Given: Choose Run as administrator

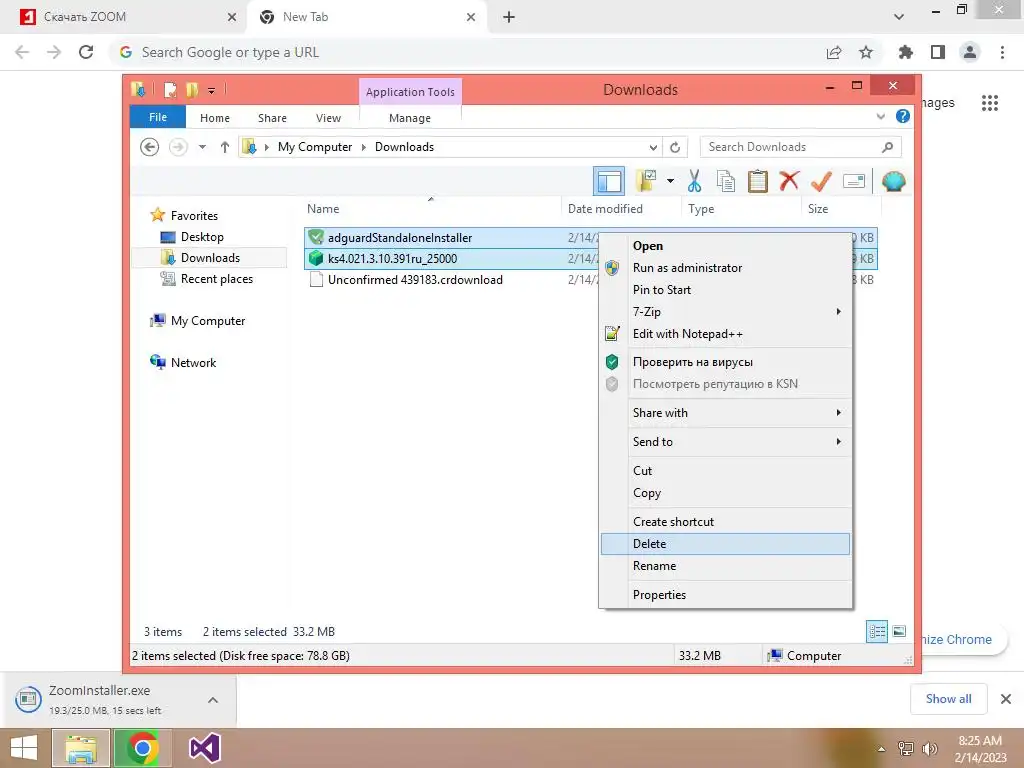Looking at the screenshot, I should pyautogui.click(x=725, y=268).
